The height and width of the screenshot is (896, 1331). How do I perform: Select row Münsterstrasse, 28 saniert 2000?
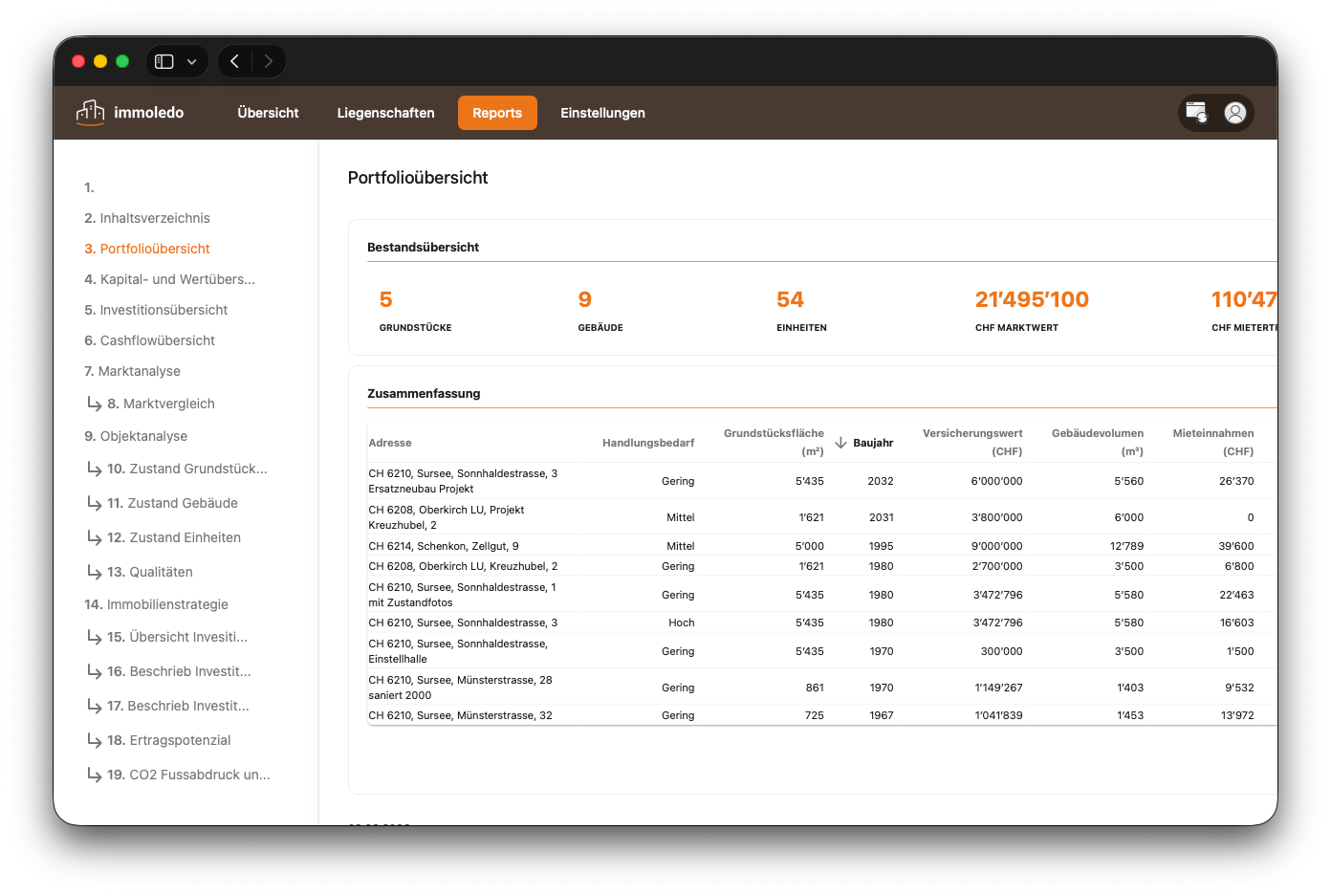point(822,688)
